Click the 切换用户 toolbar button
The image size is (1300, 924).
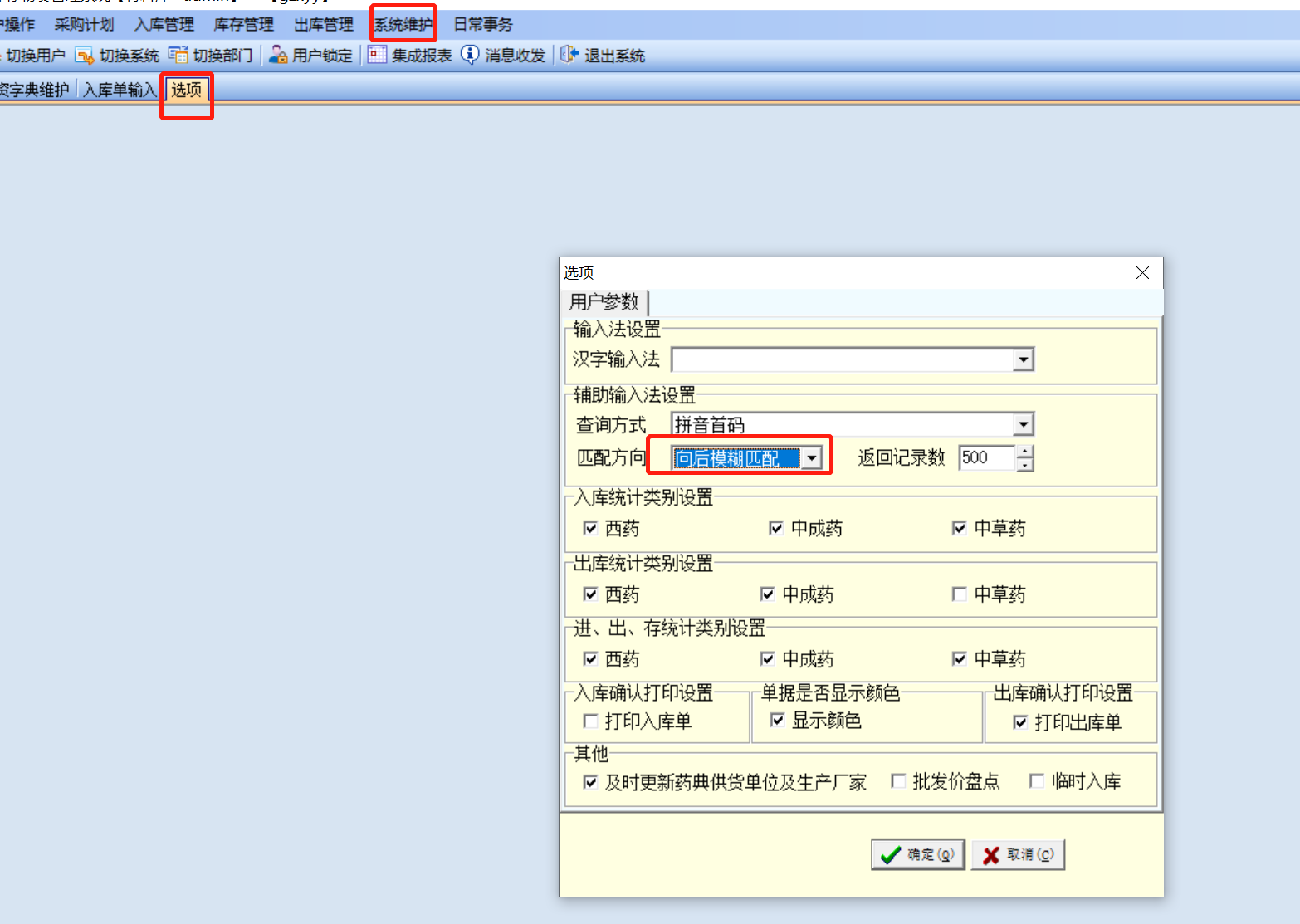tap(35, 56)
